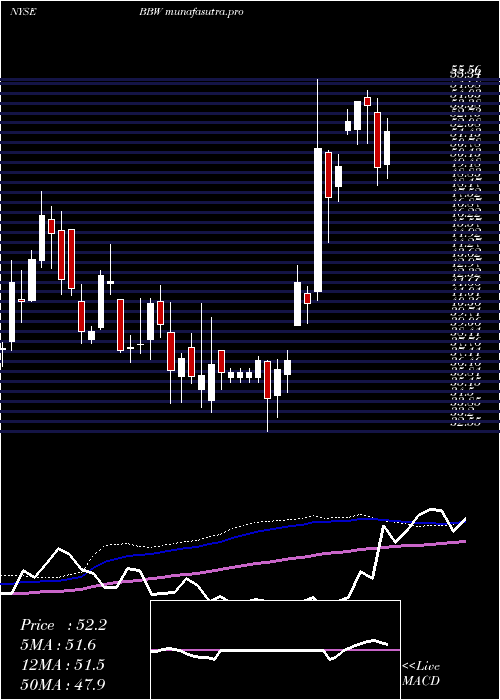
Task: Click the first white candle at left edge
Action: coord(12,312)
